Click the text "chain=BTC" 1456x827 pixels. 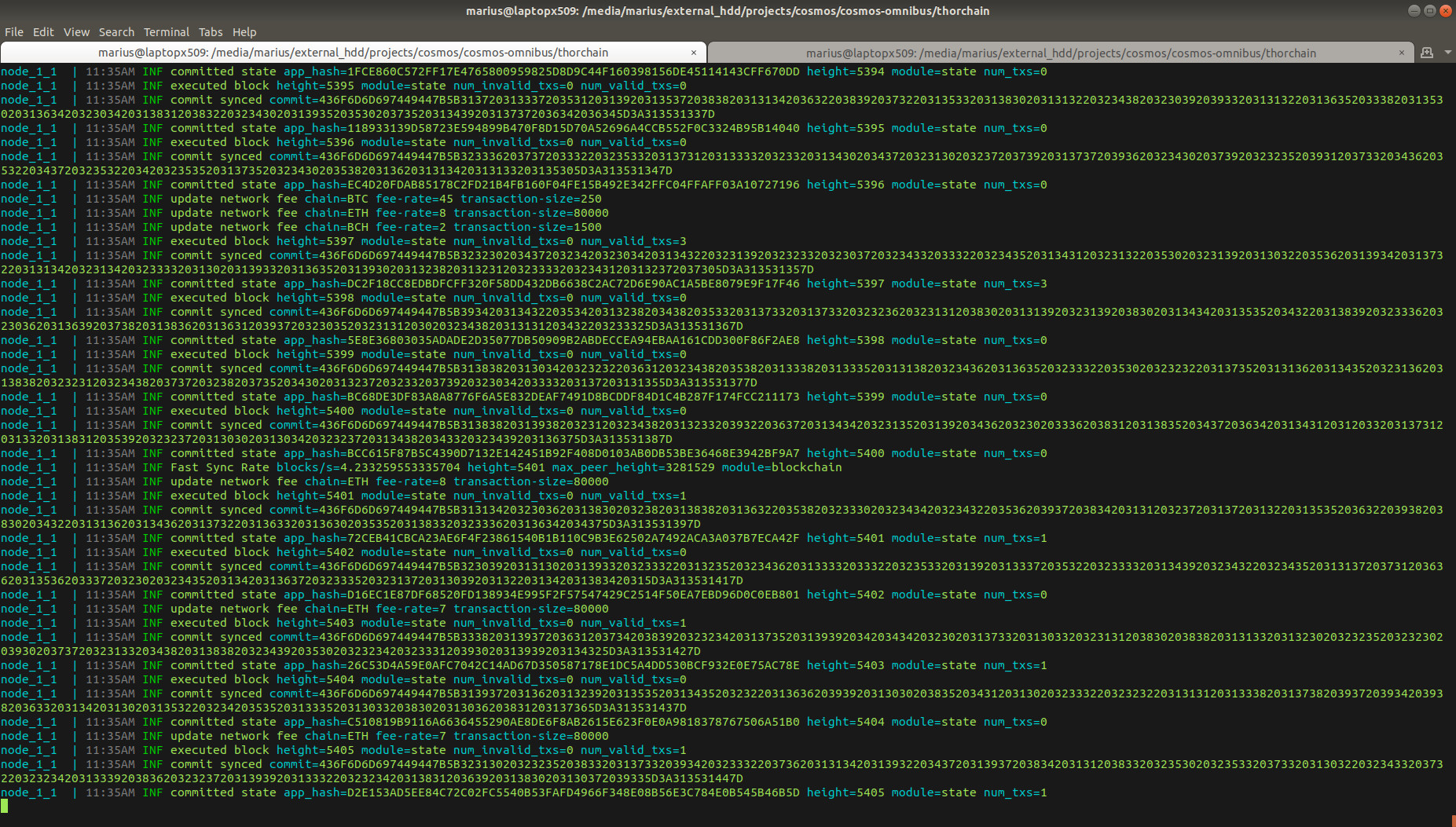336,199
